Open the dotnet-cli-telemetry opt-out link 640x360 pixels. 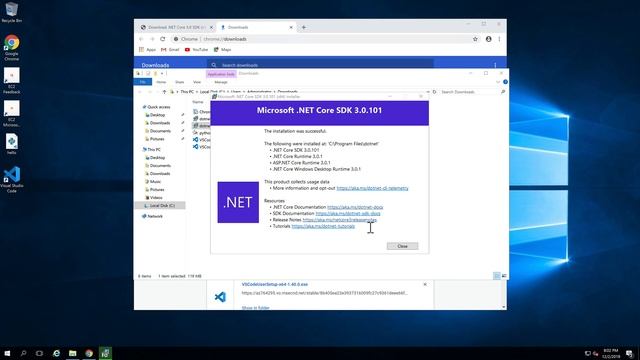click(x=372, y=188)
